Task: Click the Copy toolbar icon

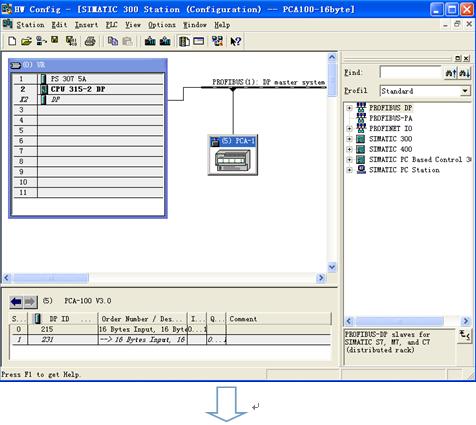Action: [x=113, y=41]
